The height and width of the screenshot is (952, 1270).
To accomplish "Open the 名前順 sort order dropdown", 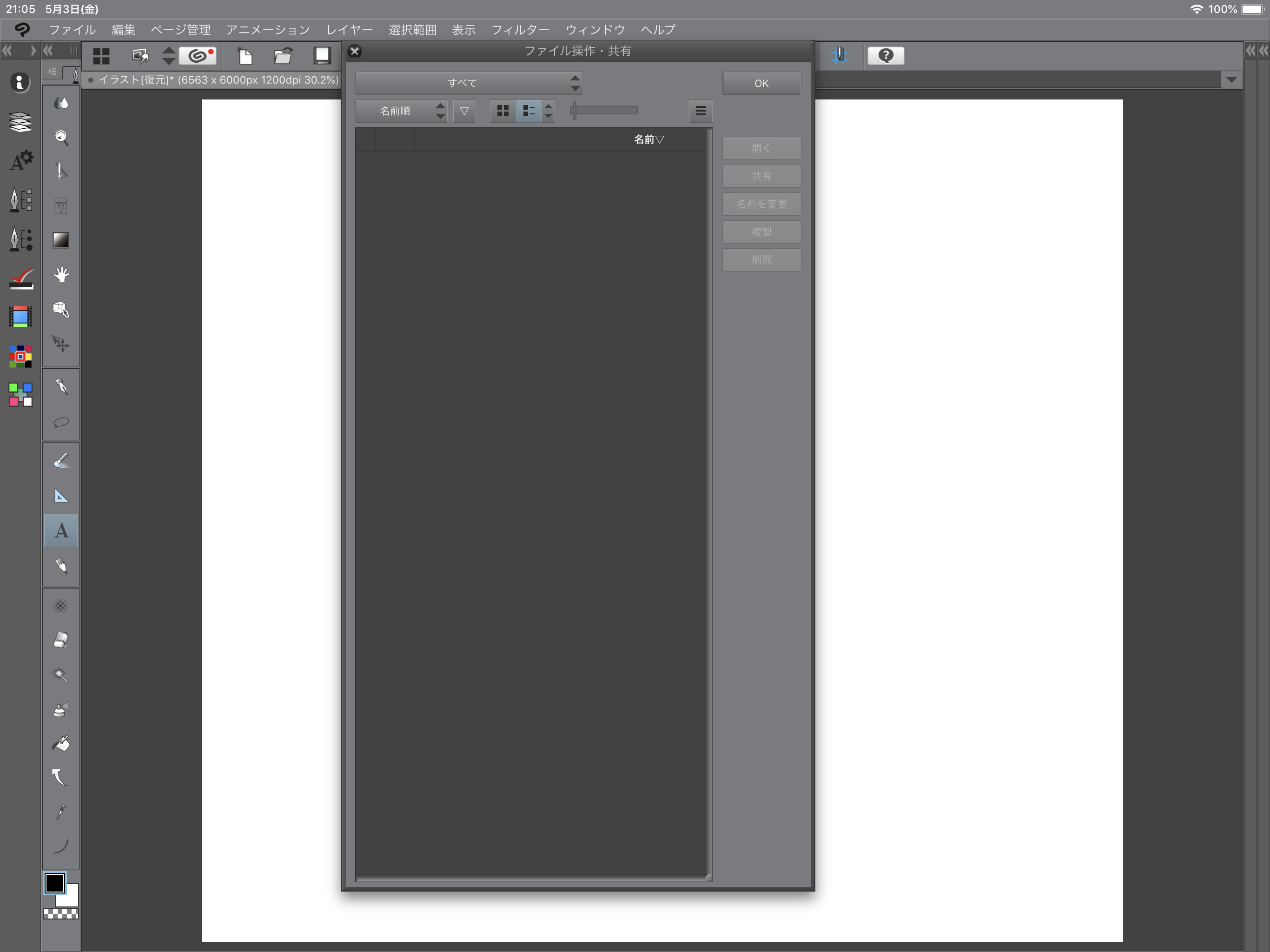I will pyautogui.click(x=401, y=111).
